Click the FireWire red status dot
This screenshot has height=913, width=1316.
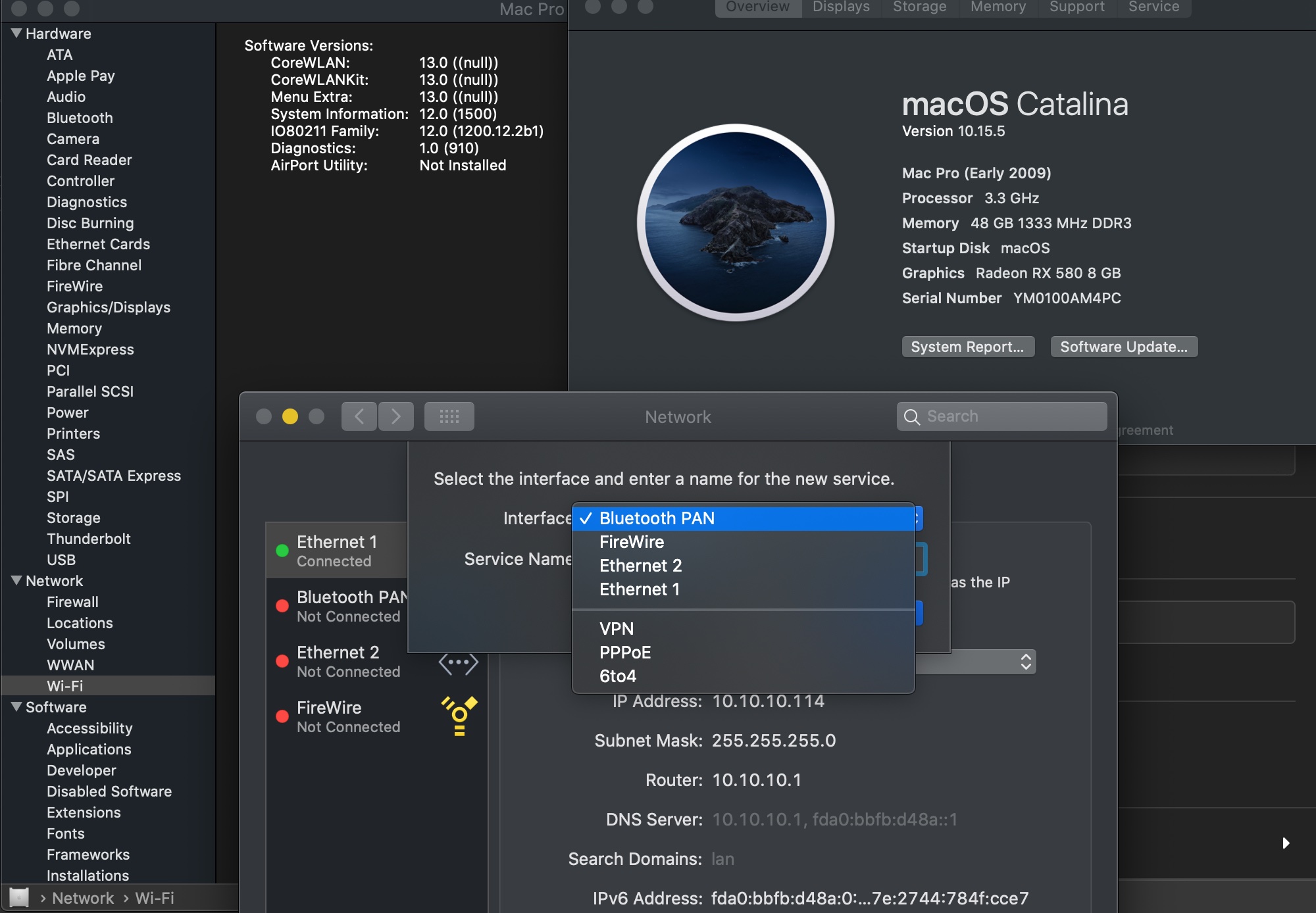pos(282,717)
